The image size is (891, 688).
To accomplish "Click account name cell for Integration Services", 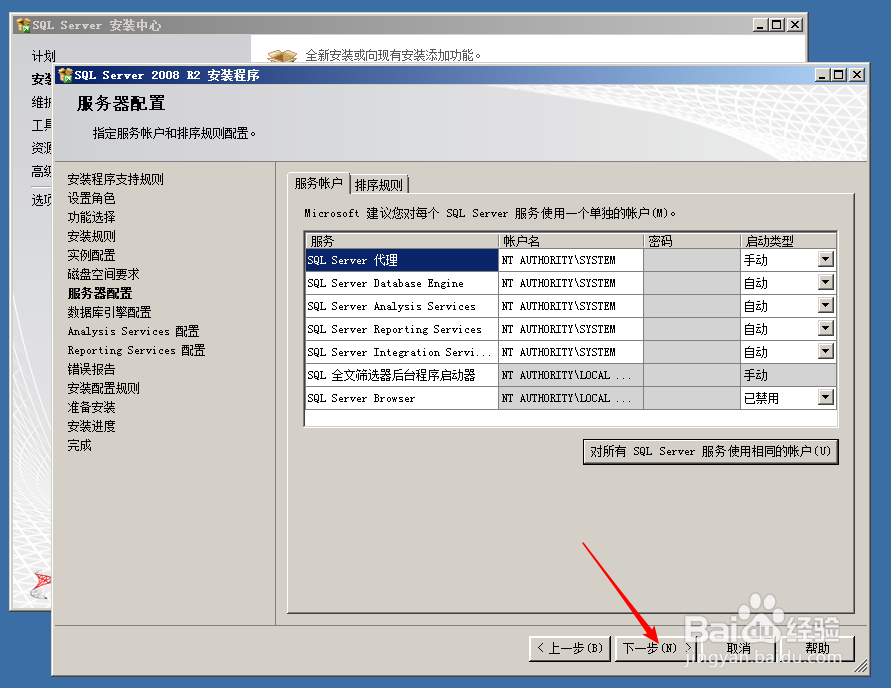I will click(571, 352).
